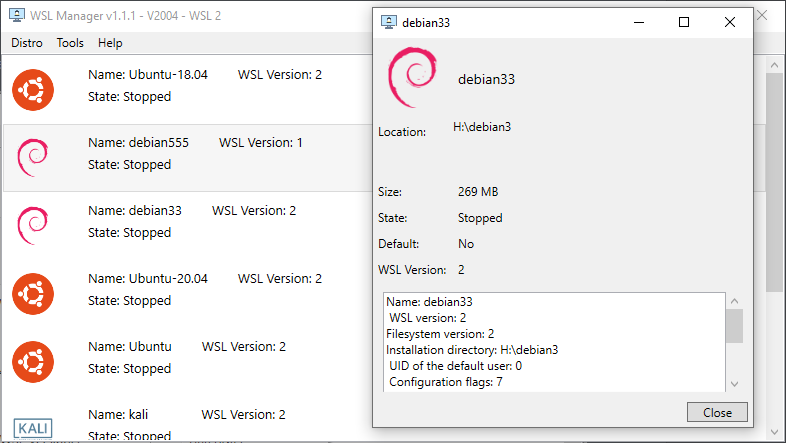The width and height of the screenshot is (786, 443).
Task: Click the X on debian33 dialog
Action: pos(730,22)
